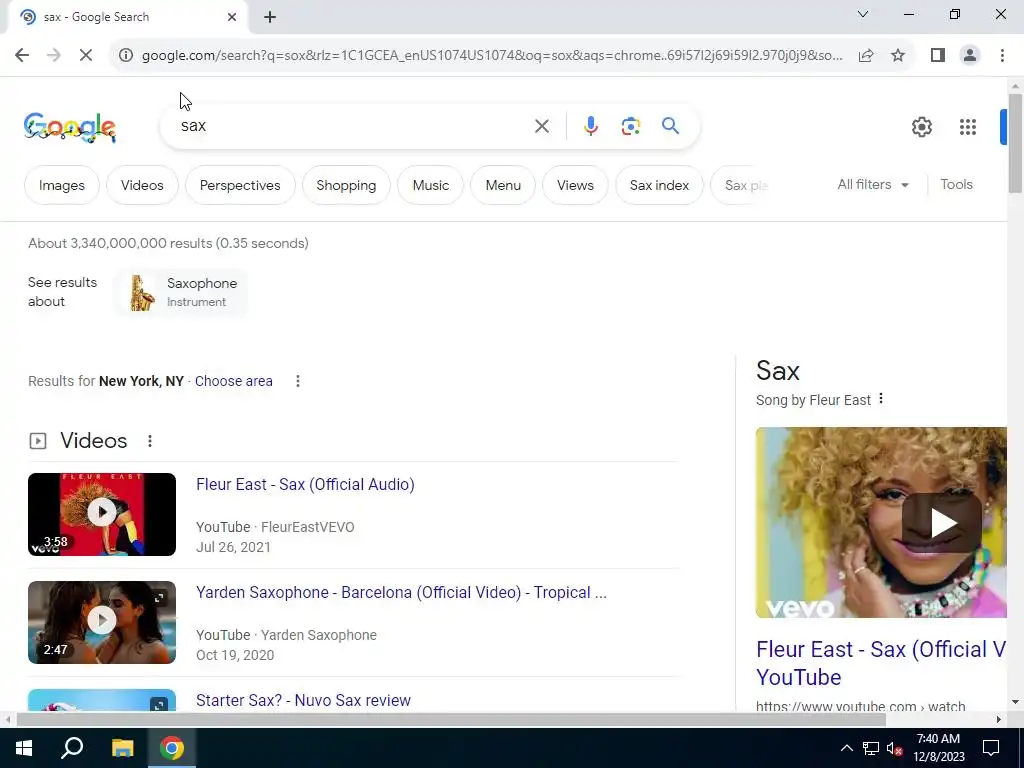The height and width of the screenshot is (768, 1024).
Task: Expand the All filters dropdown
Action: pyautogui.click(x=872, y=185)
